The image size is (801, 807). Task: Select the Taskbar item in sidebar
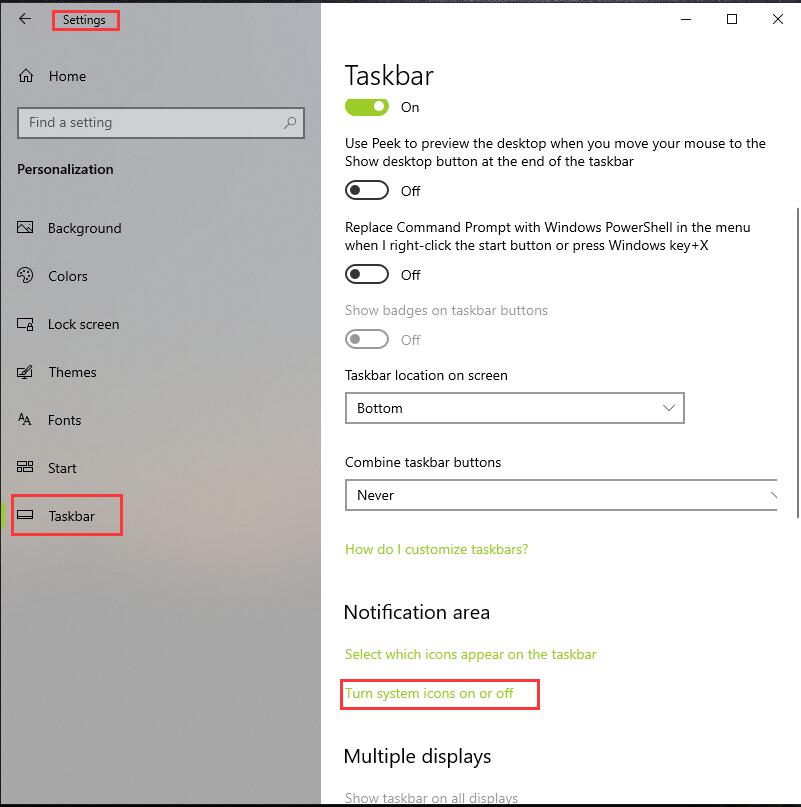pyautogui.click(x=67, y=516)
